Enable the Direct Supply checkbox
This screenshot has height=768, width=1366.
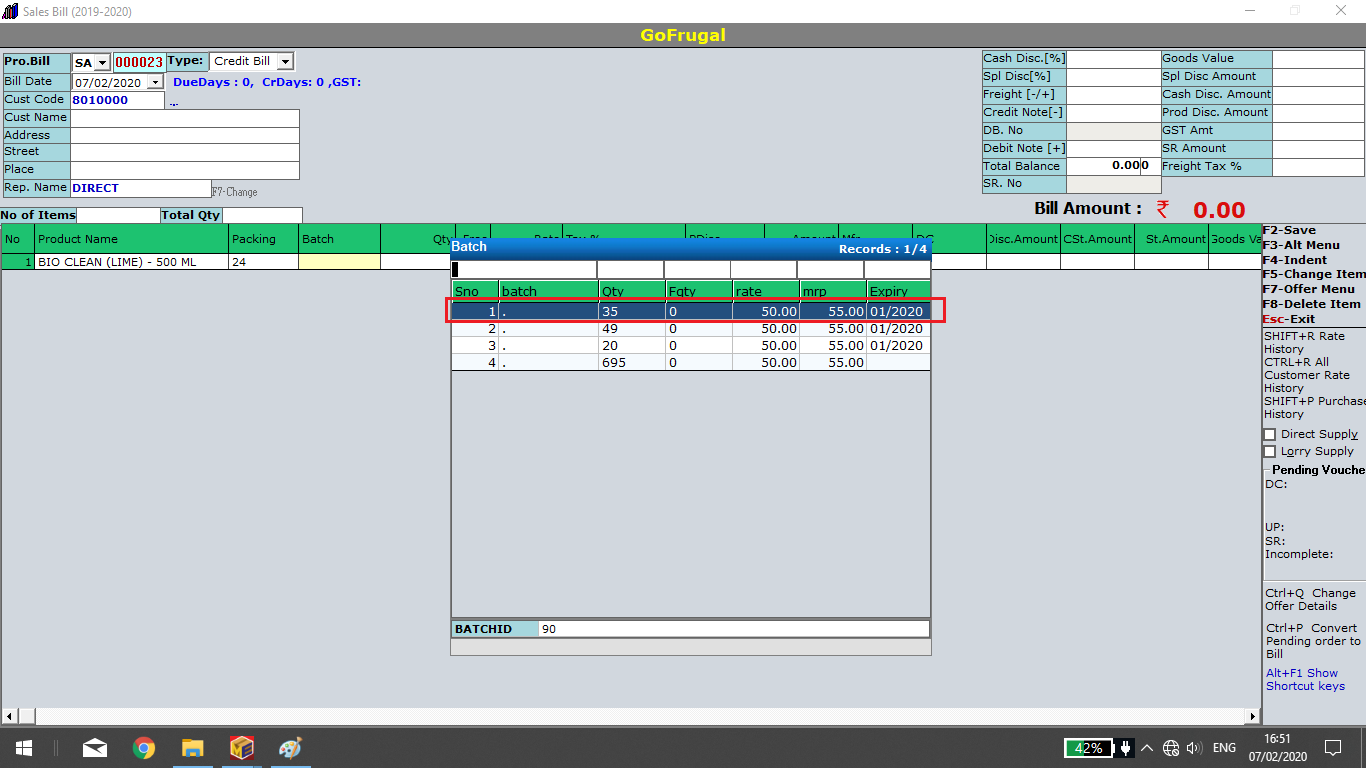pyautogui.click(x=1270, y=435)
